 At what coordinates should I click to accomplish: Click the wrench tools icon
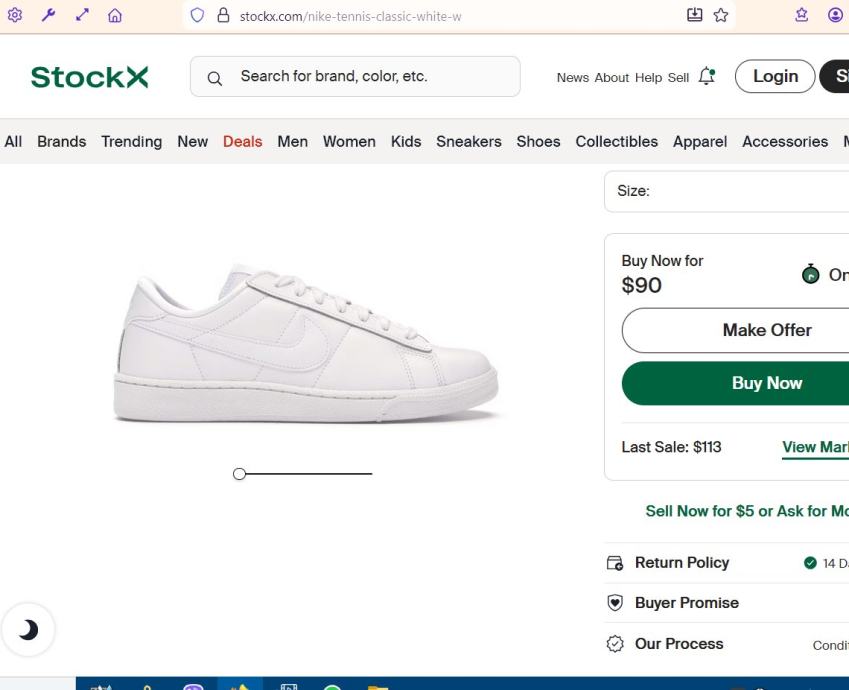[47, 15]
